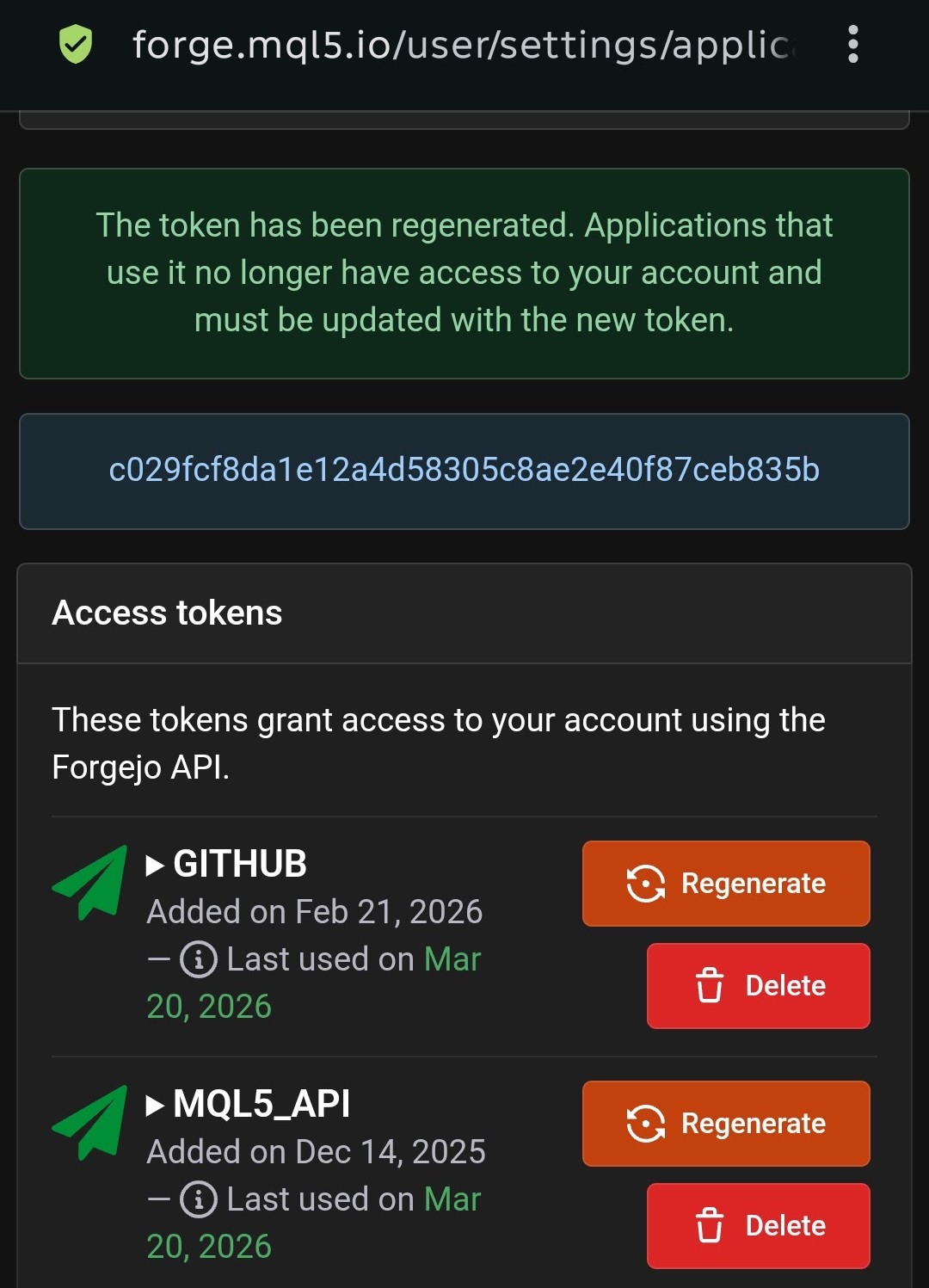
Task: Click info icon beside GITHUB last used
Action: pos(198,959)
